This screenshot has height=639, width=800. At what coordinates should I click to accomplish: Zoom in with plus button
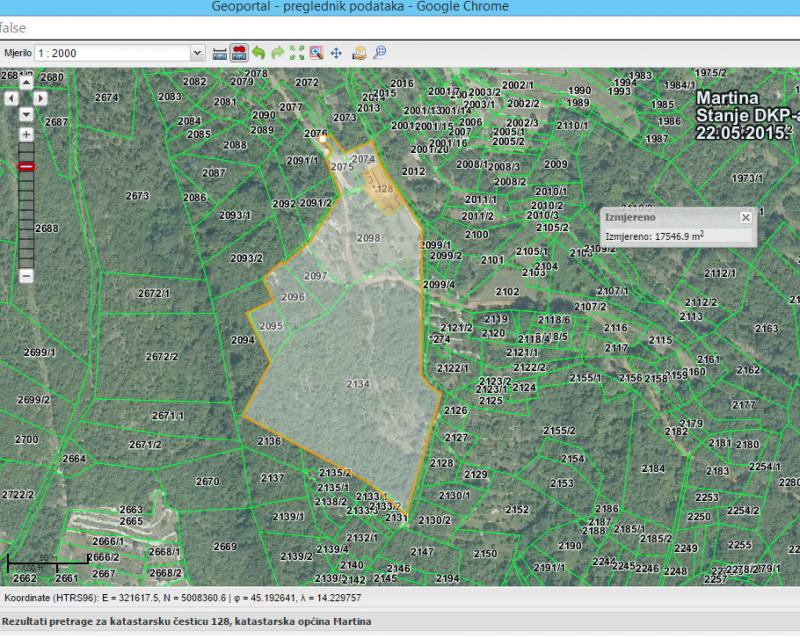(26, 135)
